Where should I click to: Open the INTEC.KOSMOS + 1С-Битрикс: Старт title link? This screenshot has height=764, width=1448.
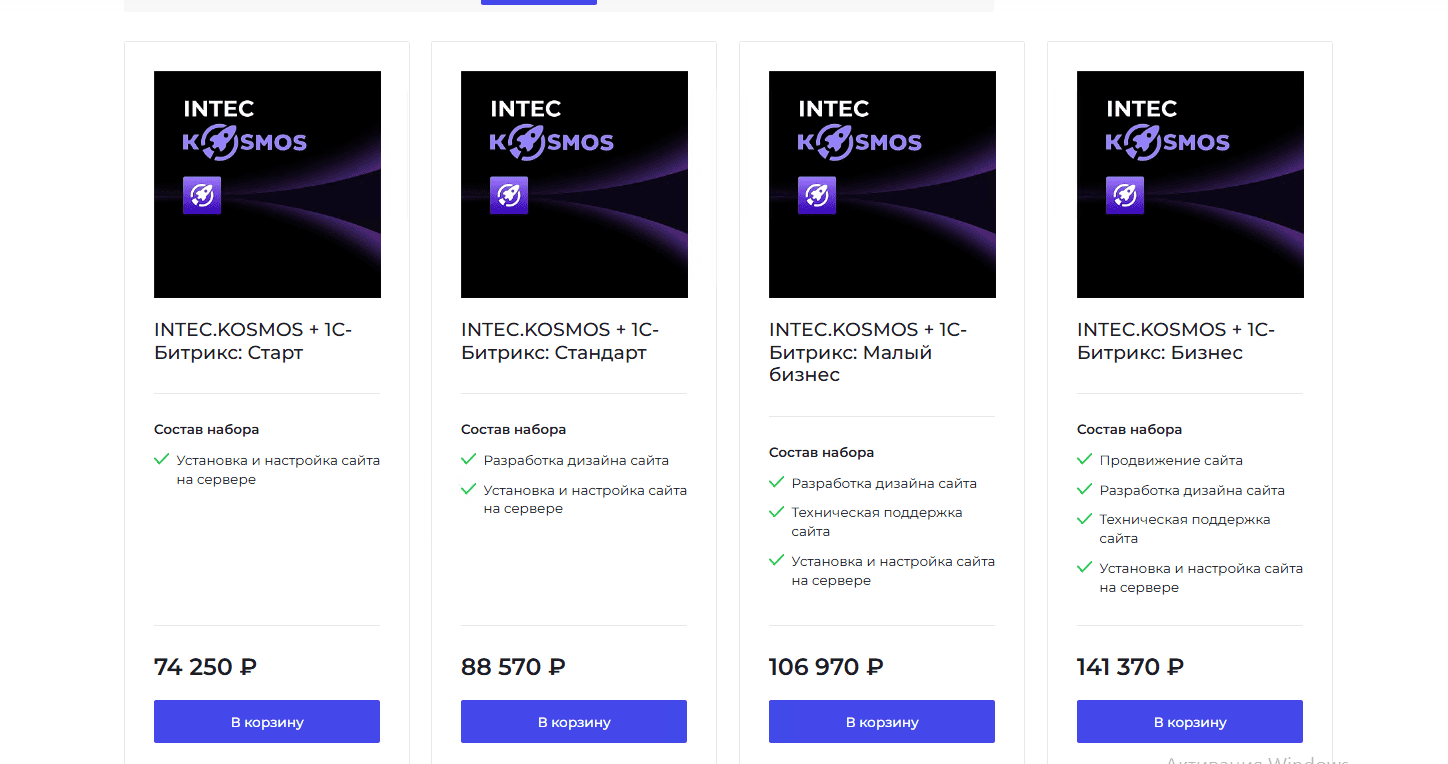point(253,341)
